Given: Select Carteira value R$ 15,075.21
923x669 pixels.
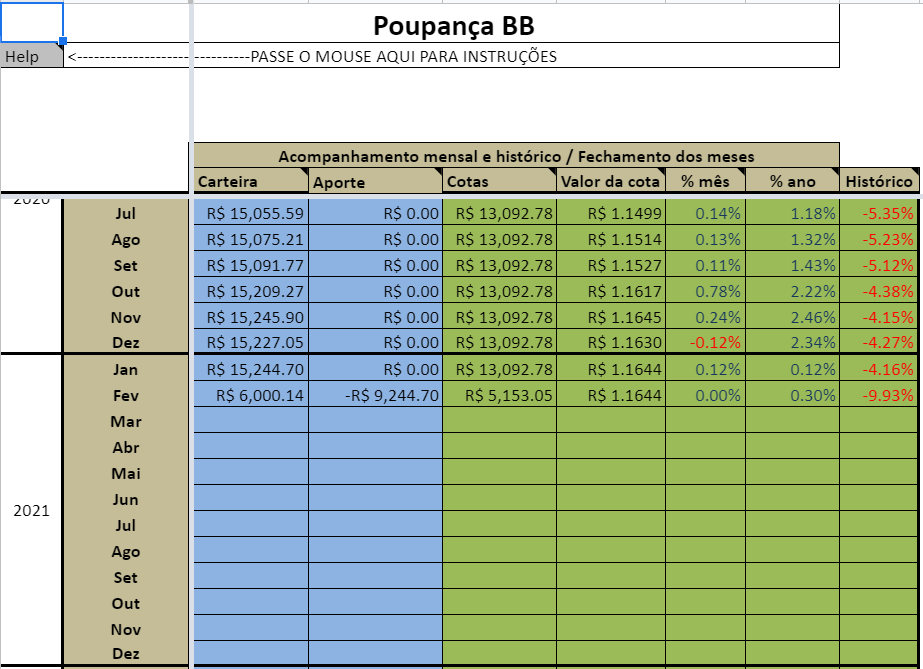Looking at the screenshot, I should pyautogui.click(x=251, y=239).
